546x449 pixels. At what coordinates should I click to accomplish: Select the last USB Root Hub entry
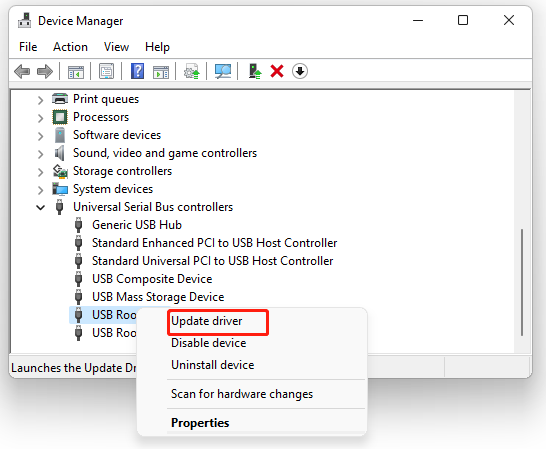click(114, 333)
